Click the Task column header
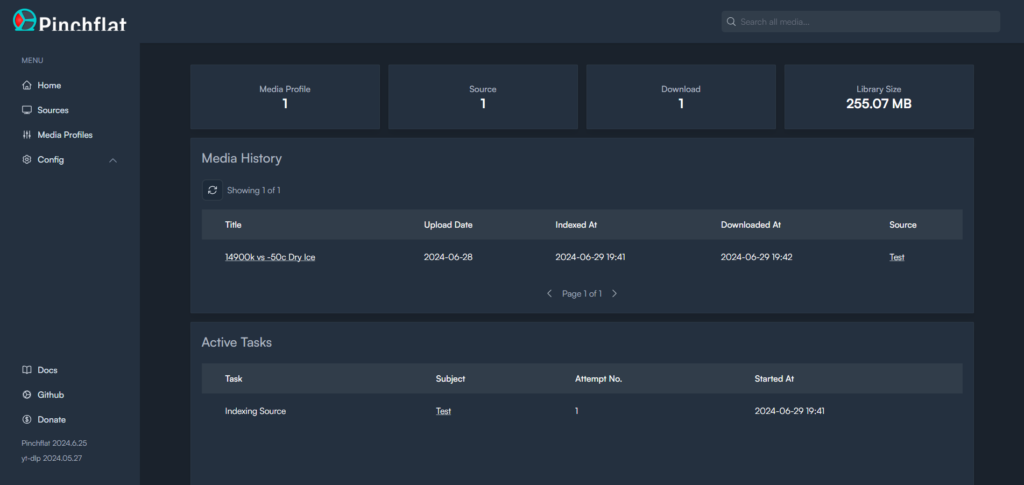The image size is (1024, 485). [x=234, y=379]
